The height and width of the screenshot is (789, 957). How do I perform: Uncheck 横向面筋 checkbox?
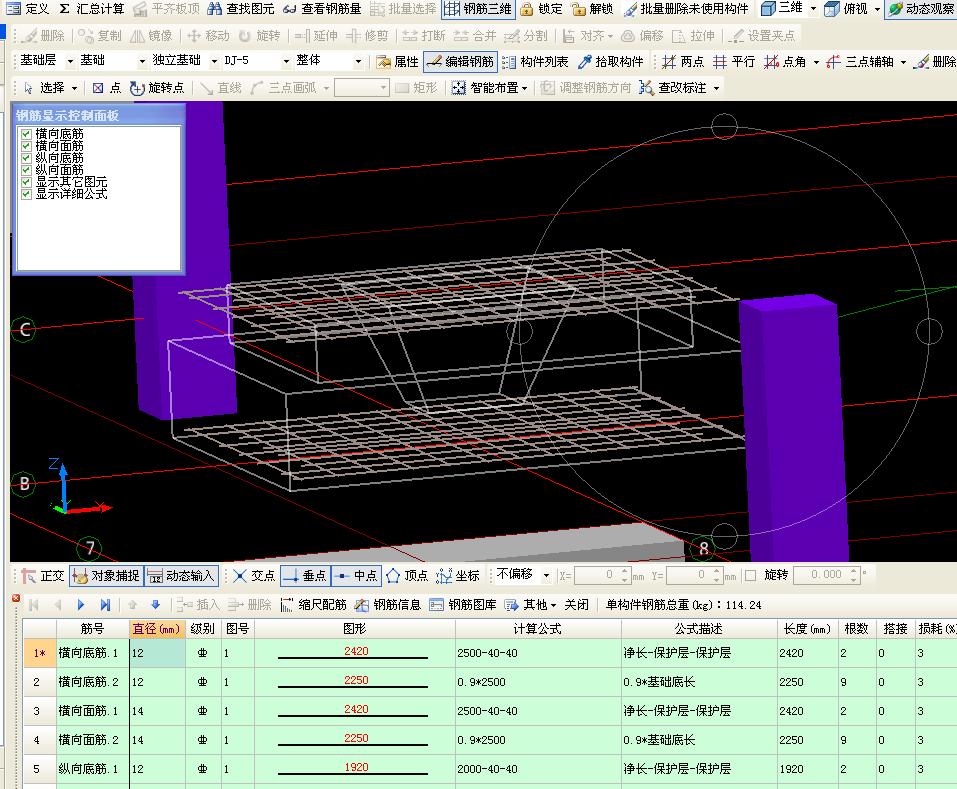26,146
